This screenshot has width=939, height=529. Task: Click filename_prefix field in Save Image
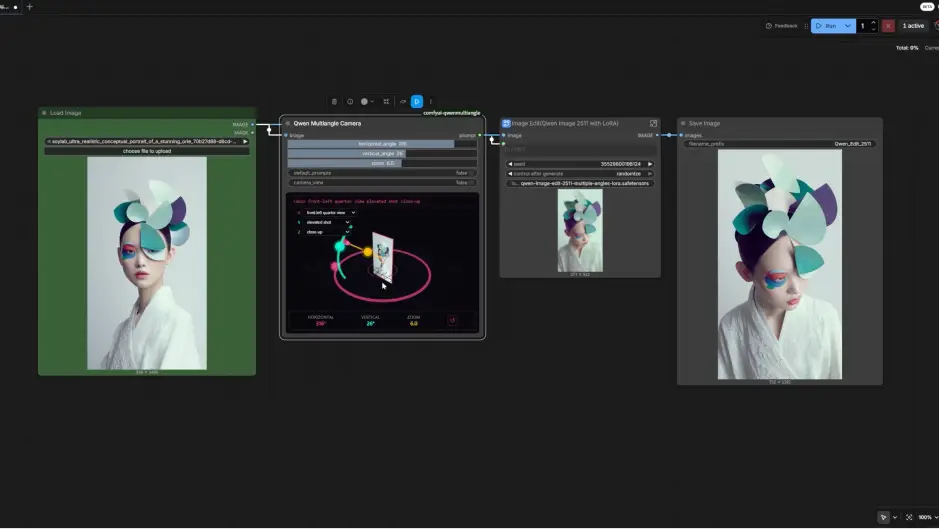click(780, 144)
